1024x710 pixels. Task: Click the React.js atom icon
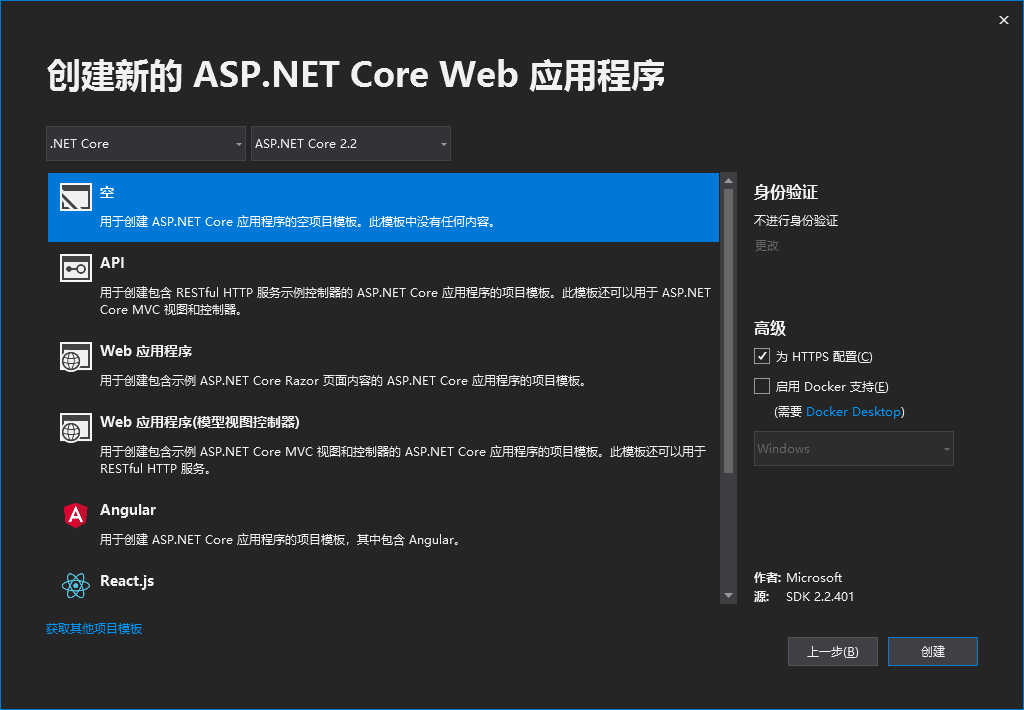(76, 585)
